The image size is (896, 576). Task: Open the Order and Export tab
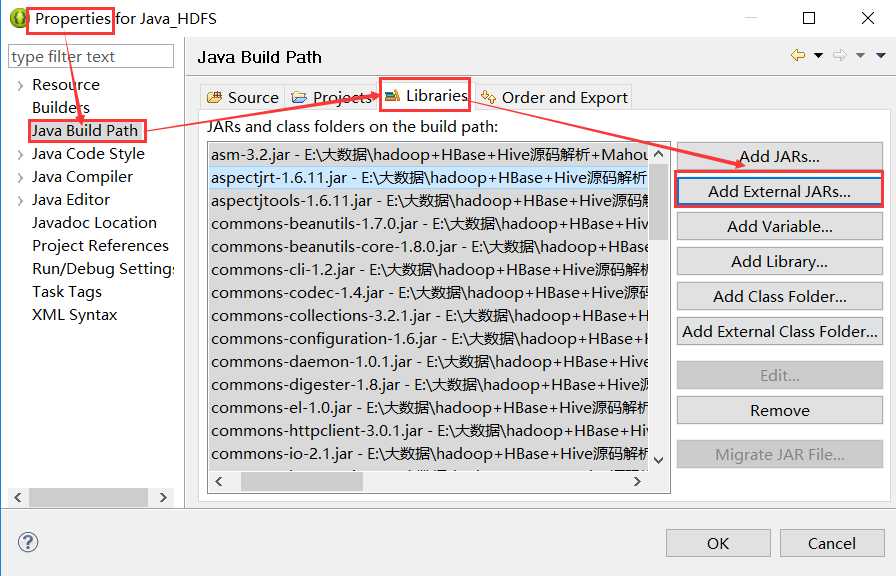554,97
